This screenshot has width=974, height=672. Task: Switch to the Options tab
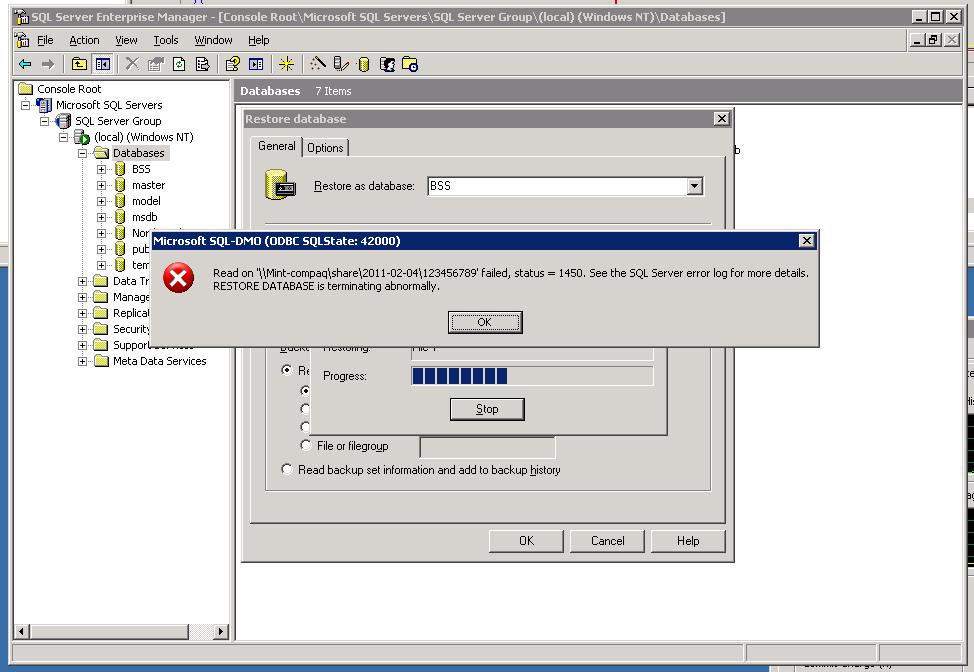tap(325, 148)
